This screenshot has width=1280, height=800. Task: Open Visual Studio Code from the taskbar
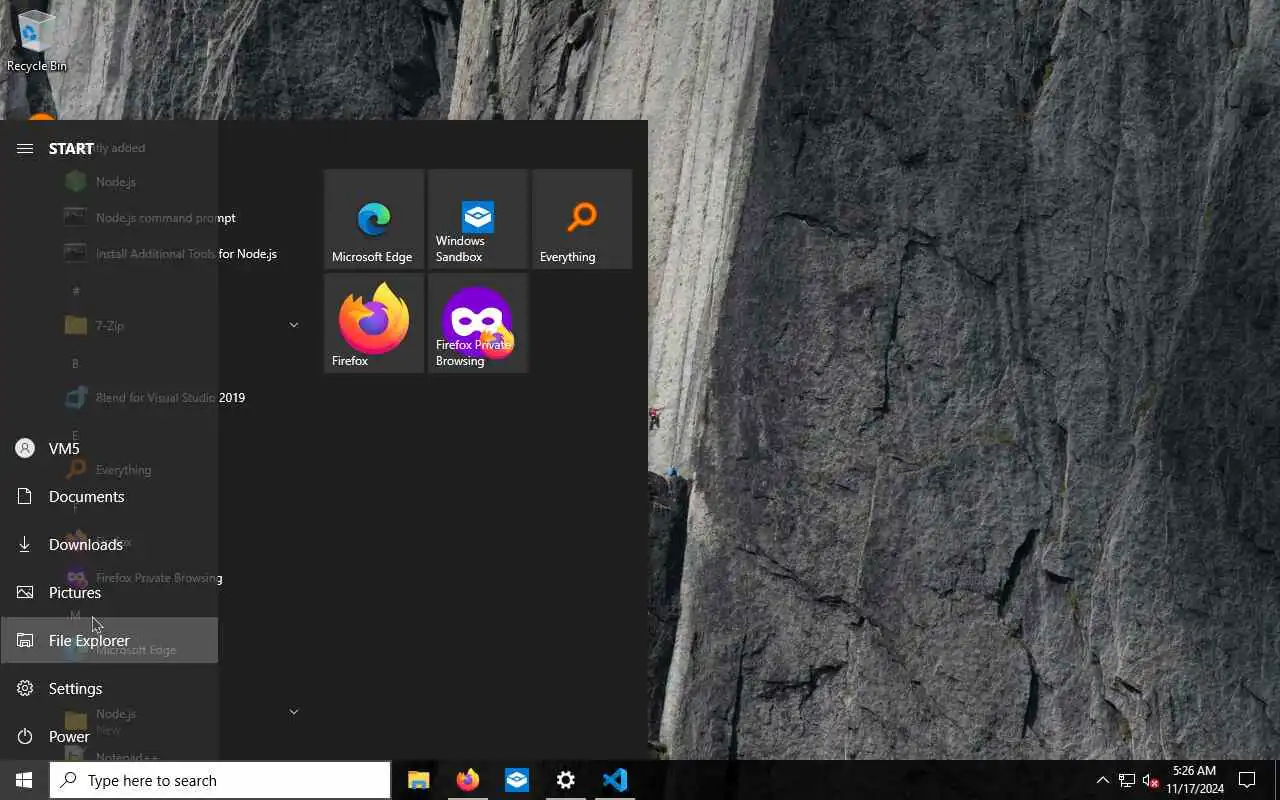point(615,780)
